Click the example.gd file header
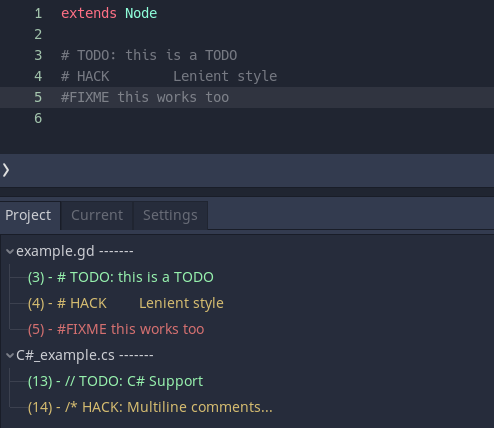This screenshot has width=494, height=428. [75, 251]
